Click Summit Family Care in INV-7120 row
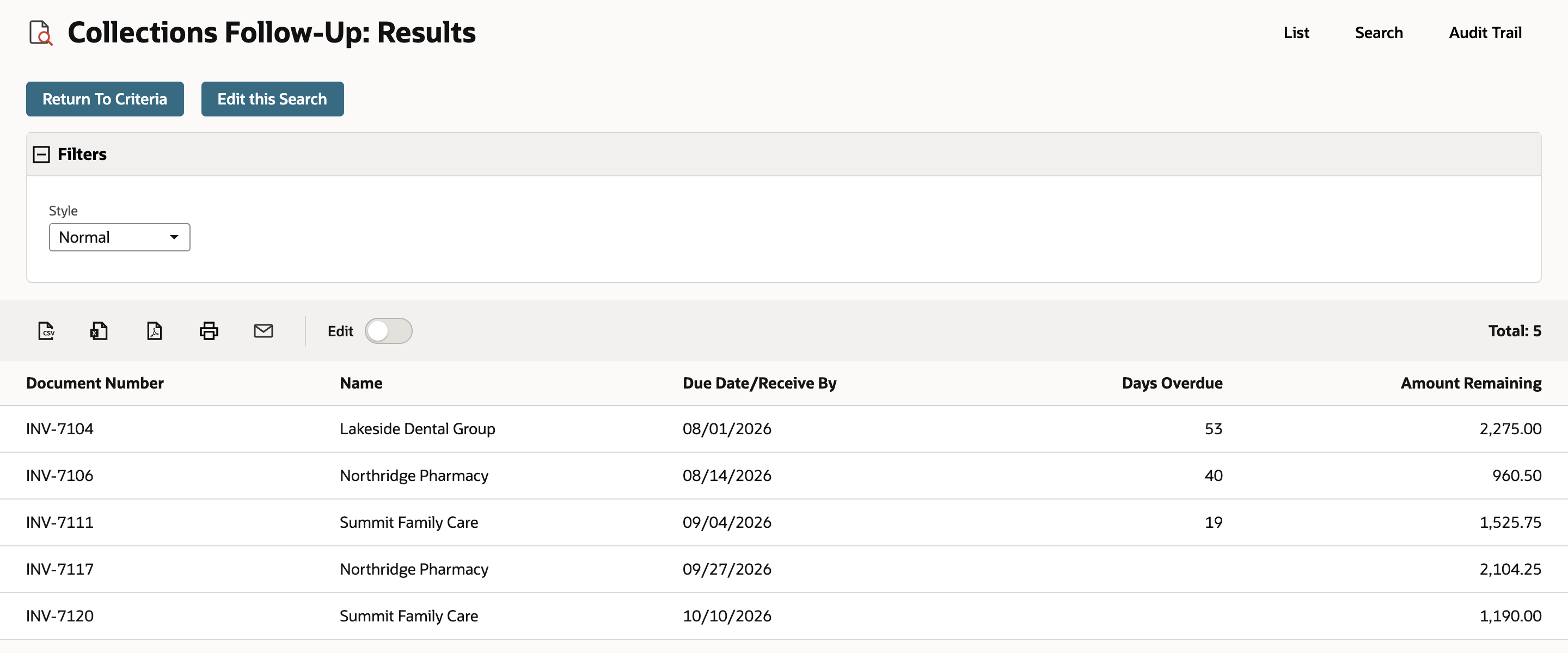Screen dimensions: 1568x653 [408, 616]
